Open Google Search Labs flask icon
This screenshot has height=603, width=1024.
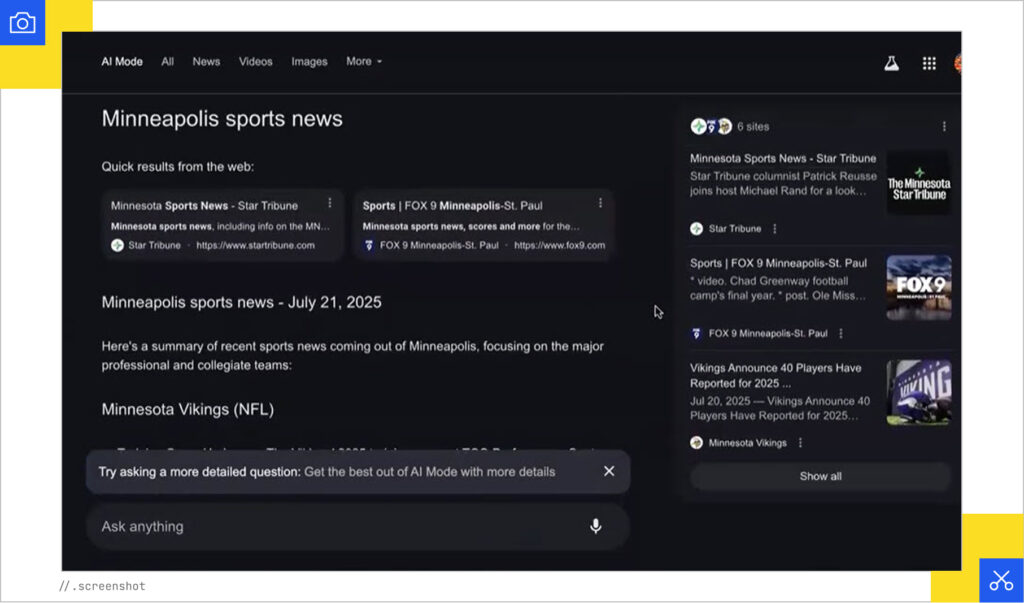[x=889, y=62]
